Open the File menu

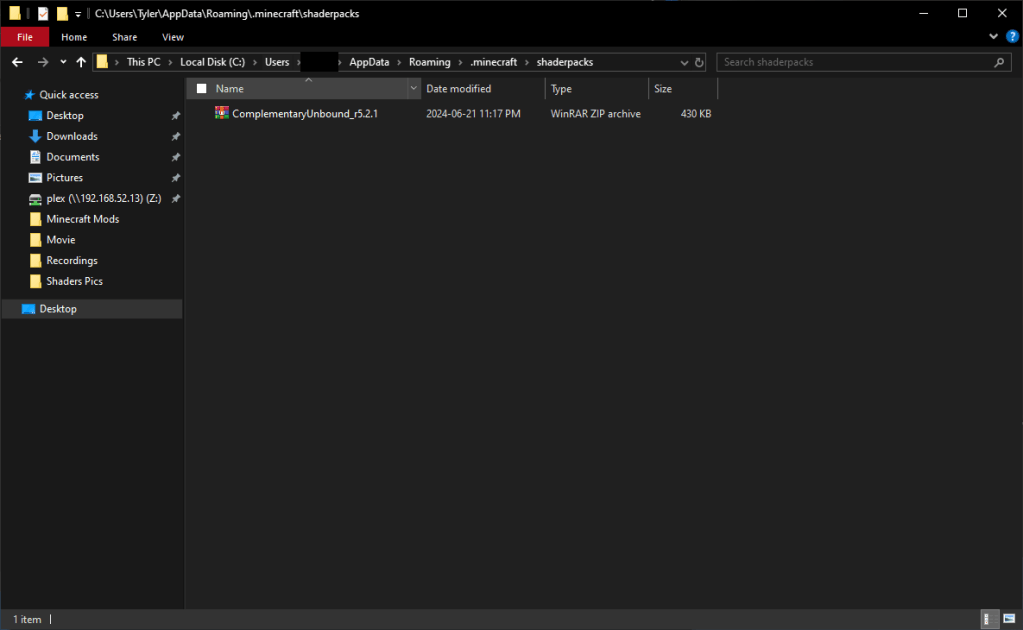point(25,37)
